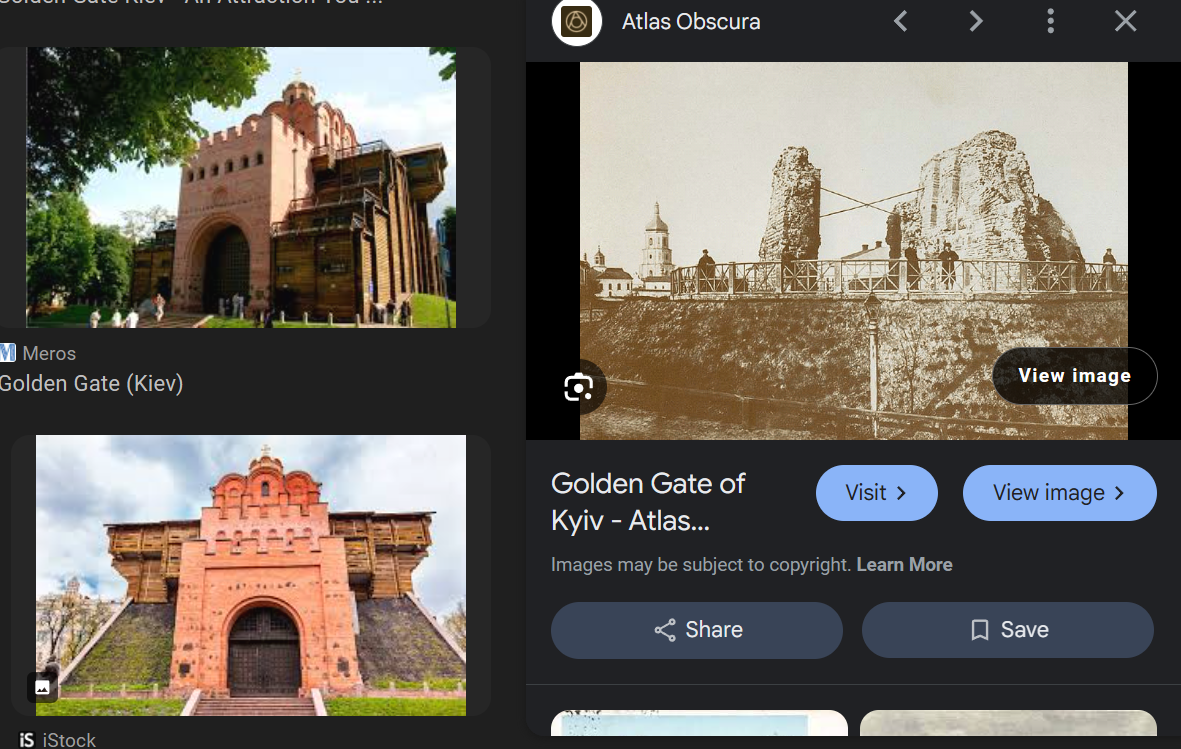This screenshot has height=749, width=1181.
Task: Select the Meros Golden Gate thumbnail
Action: [x=241, y=187]
